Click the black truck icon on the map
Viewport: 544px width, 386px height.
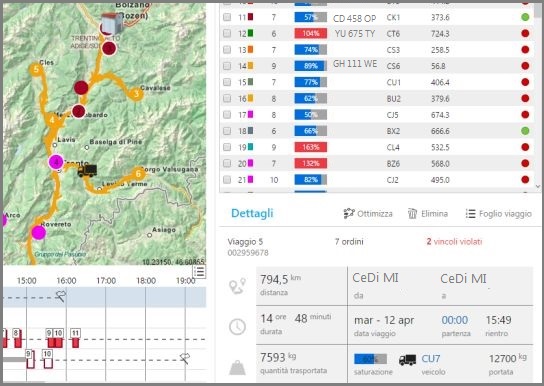pos(87,170)
